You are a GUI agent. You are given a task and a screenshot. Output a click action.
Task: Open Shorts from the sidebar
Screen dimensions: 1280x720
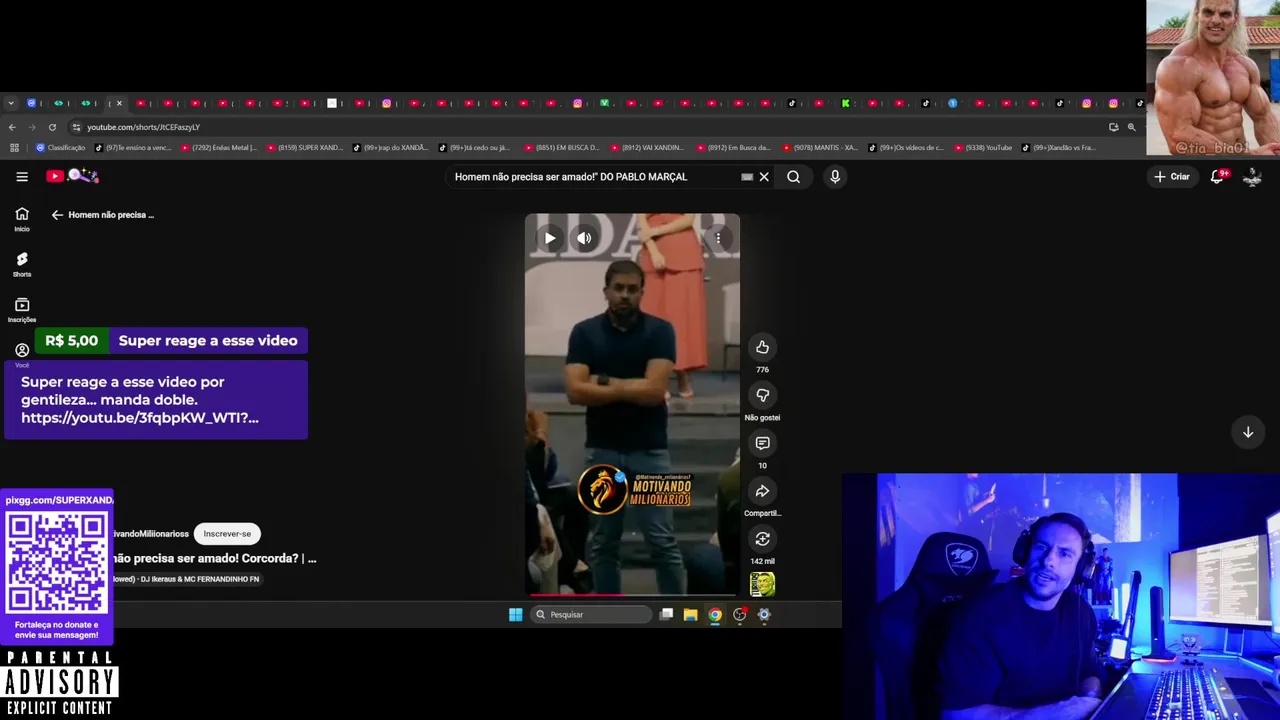[22, 264]
